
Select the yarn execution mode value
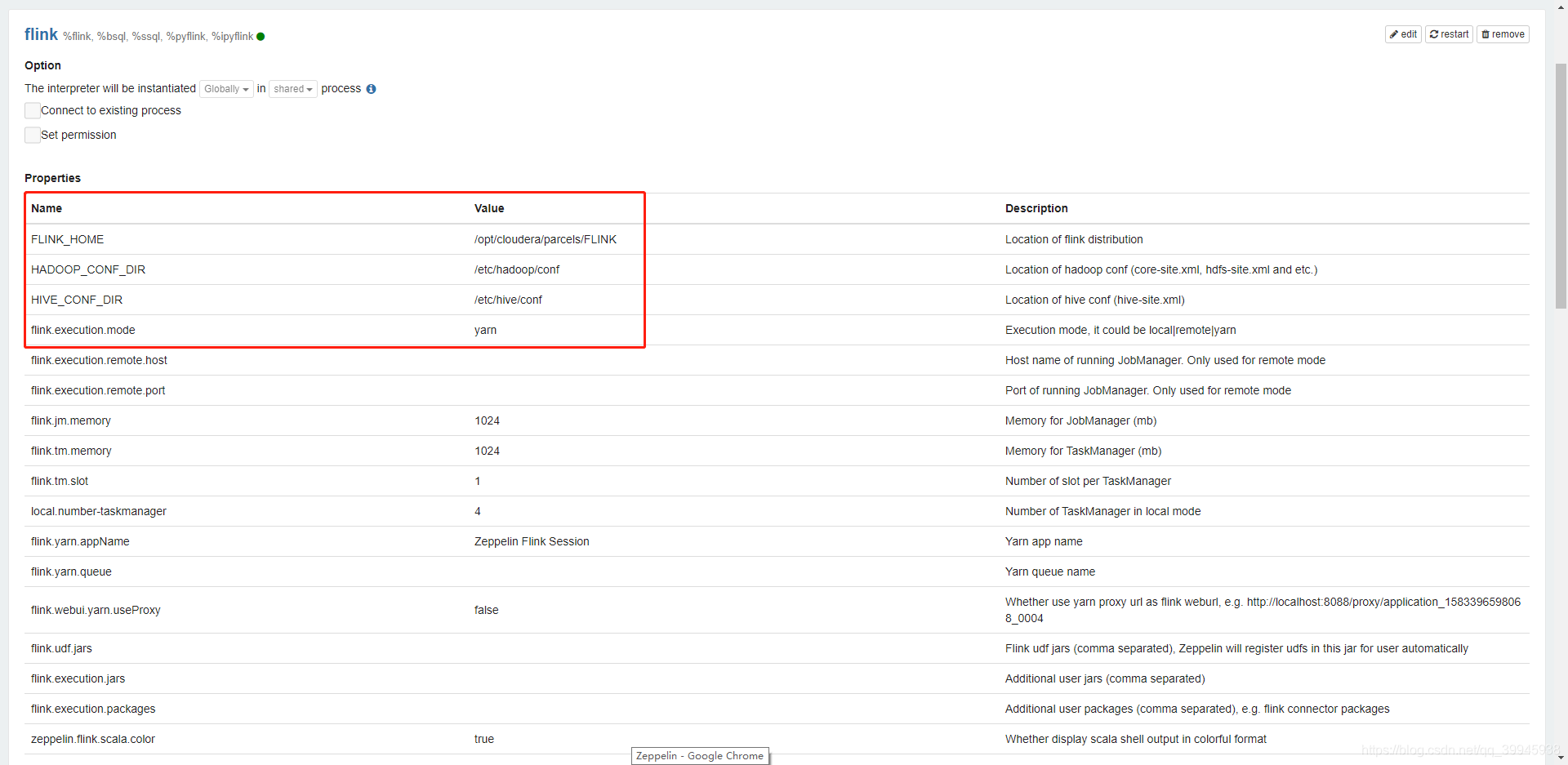click(485, 331)
